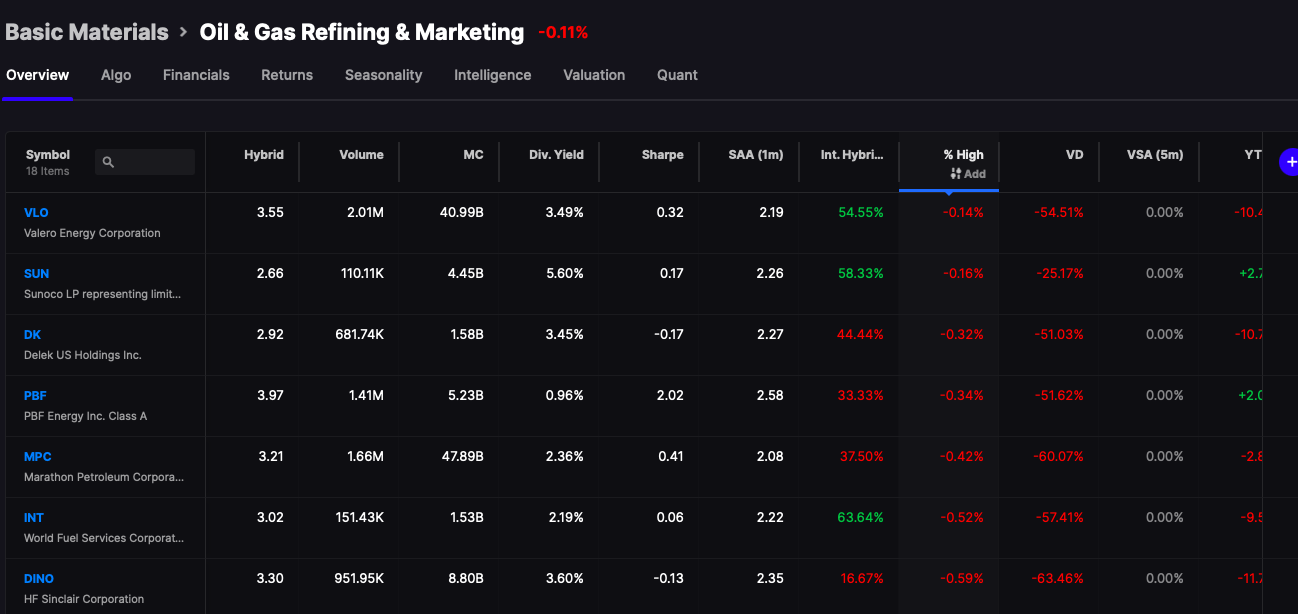
Task: Click MPC market cap value 47.89B
Action: pyautogui.click(x=460, y=457)
